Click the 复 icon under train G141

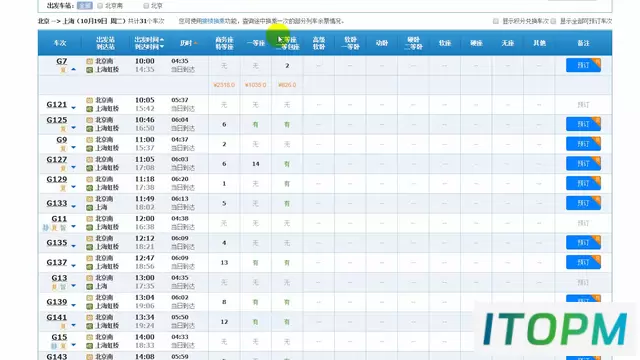[63, 326]
